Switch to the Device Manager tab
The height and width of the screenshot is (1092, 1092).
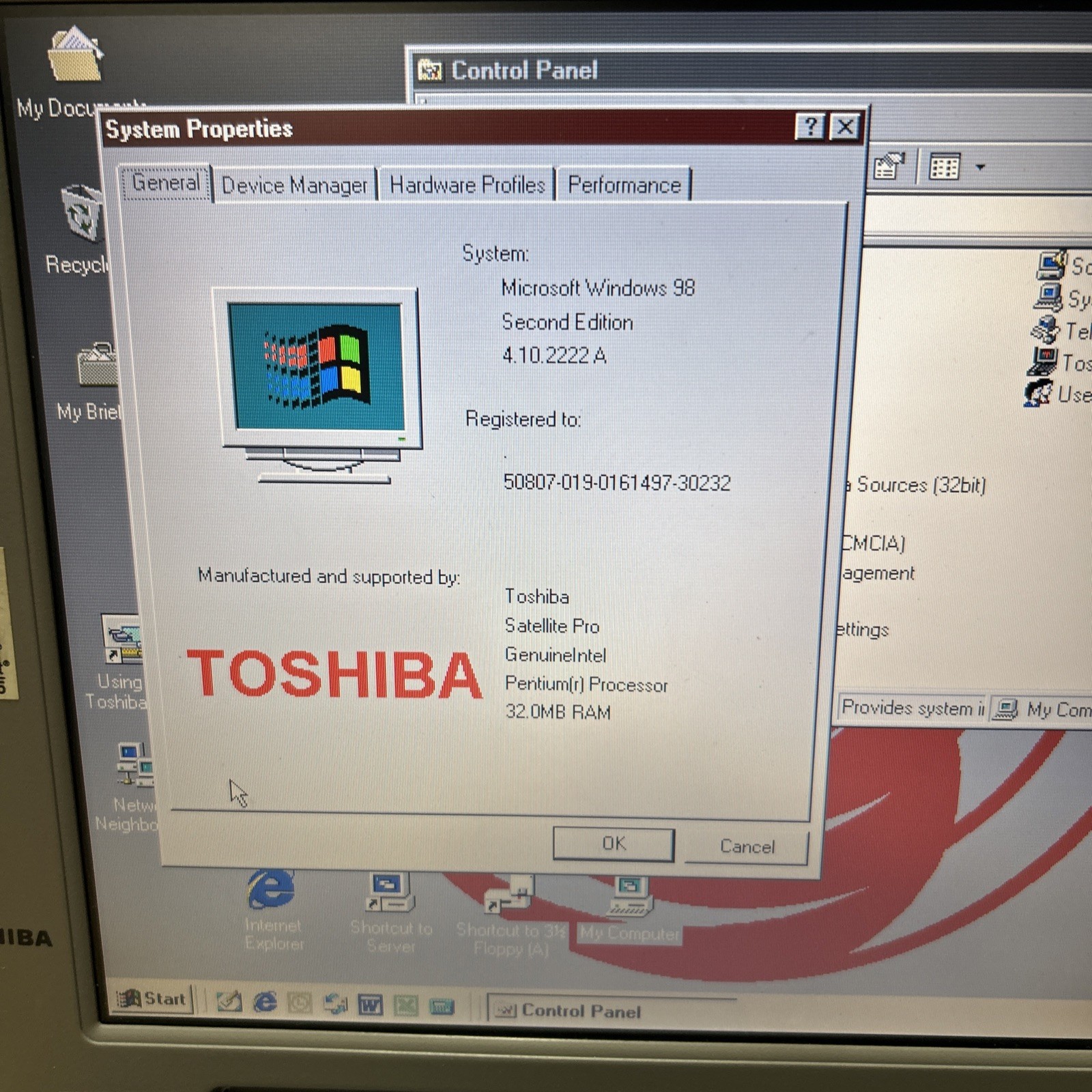(295, 185)
